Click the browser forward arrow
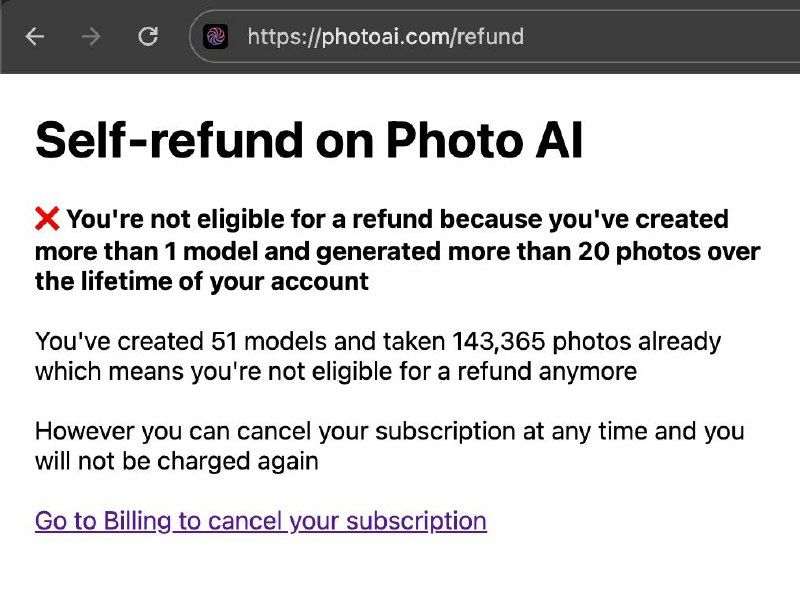This screenshot has width=800, height=594. click(x=91, y=37)
